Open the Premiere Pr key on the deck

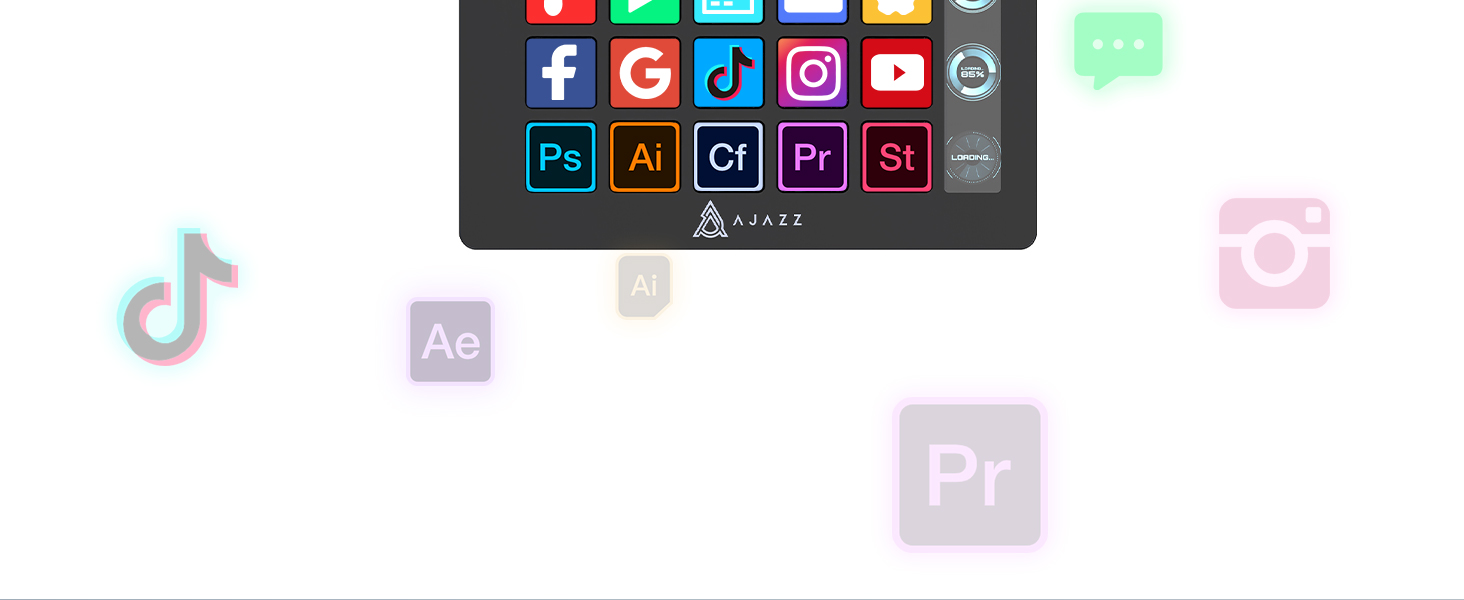[813, 157]
